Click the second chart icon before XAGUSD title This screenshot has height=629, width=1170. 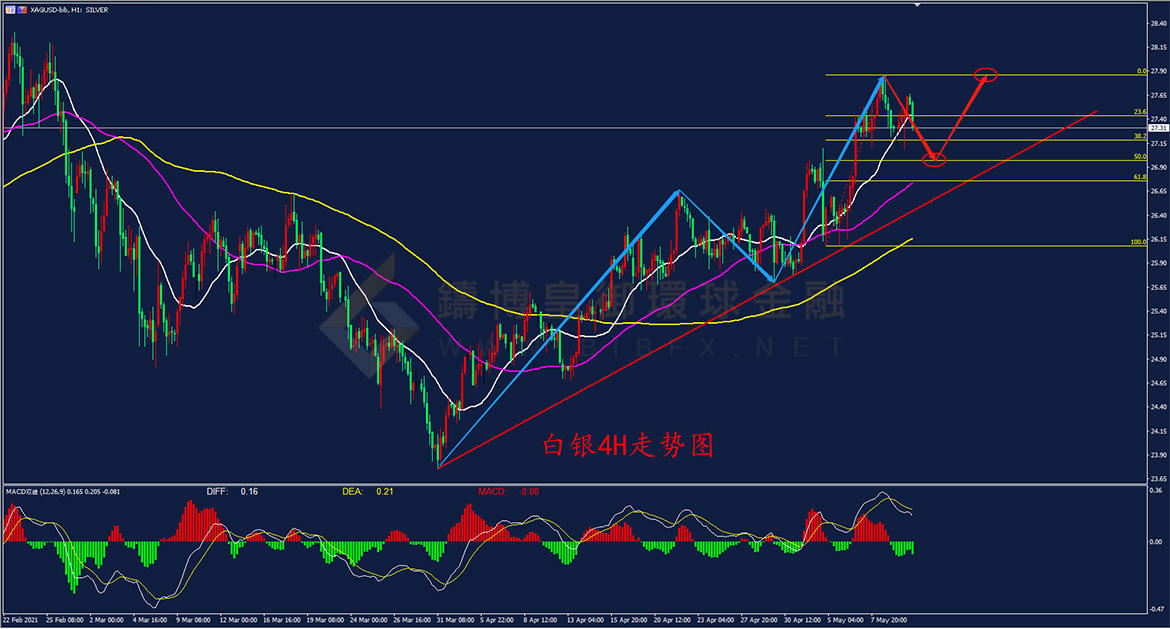[x=22, y=9]
